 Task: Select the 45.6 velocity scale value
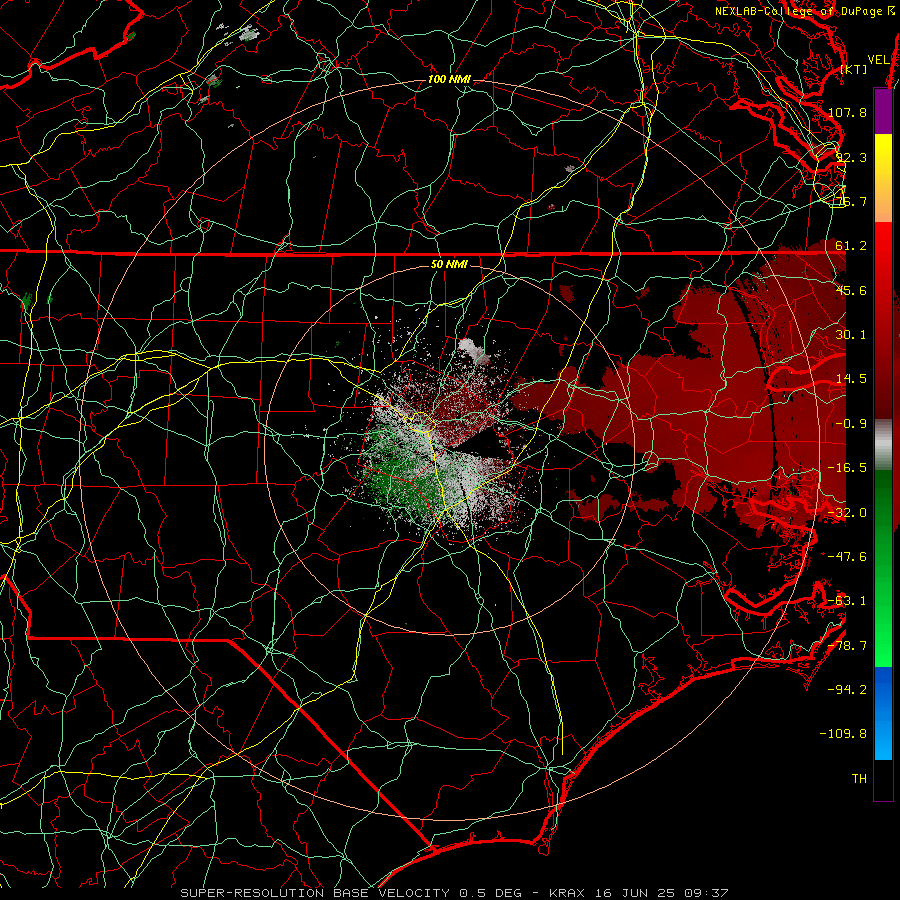pos(851,290)
